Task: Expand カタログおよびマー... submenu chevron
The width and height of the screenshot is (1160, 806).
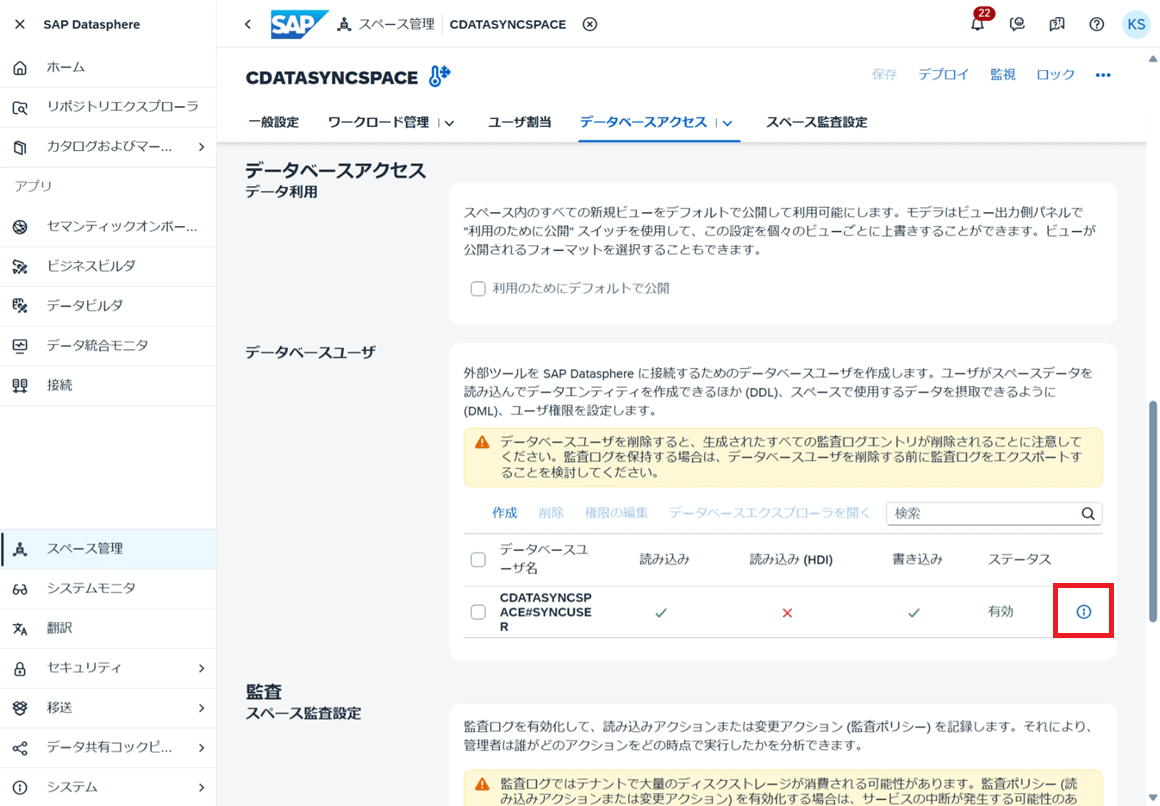Action: click(x=201, y=147)
